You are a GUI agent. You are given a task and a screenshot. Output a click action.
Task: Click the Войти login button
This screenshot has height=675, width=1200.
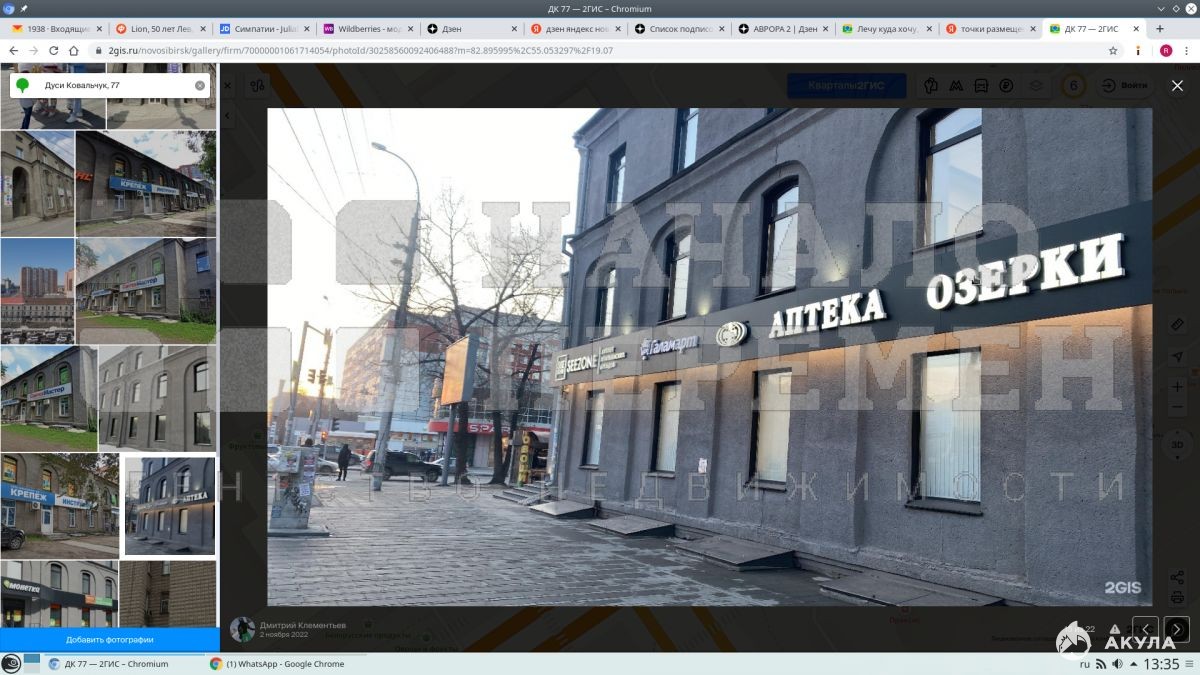pos(1126,86)
